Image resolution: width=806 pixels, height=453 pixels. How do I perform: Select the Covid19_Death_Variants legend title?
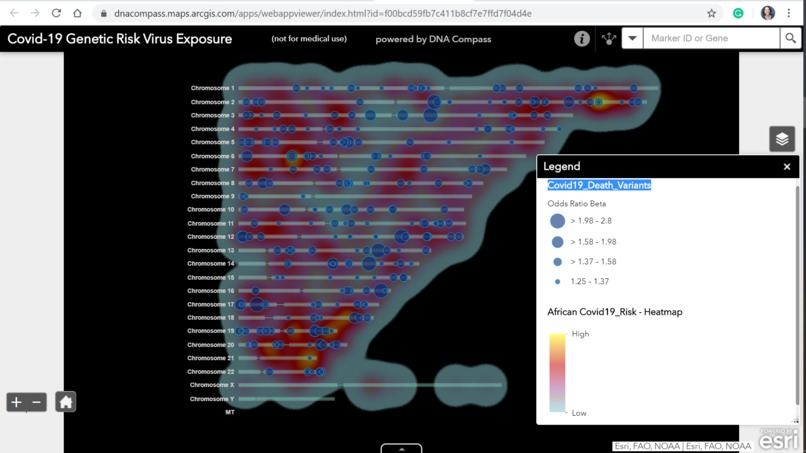pyautogui.click(x=599, y=185)
